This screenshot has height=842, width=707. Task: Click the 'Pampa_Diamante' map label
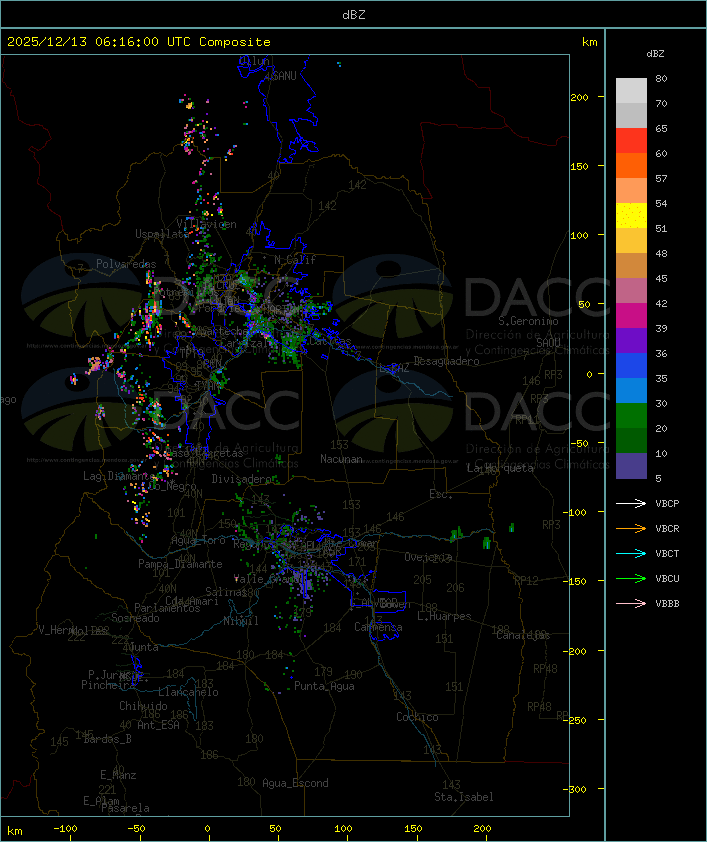click(180, 564)
